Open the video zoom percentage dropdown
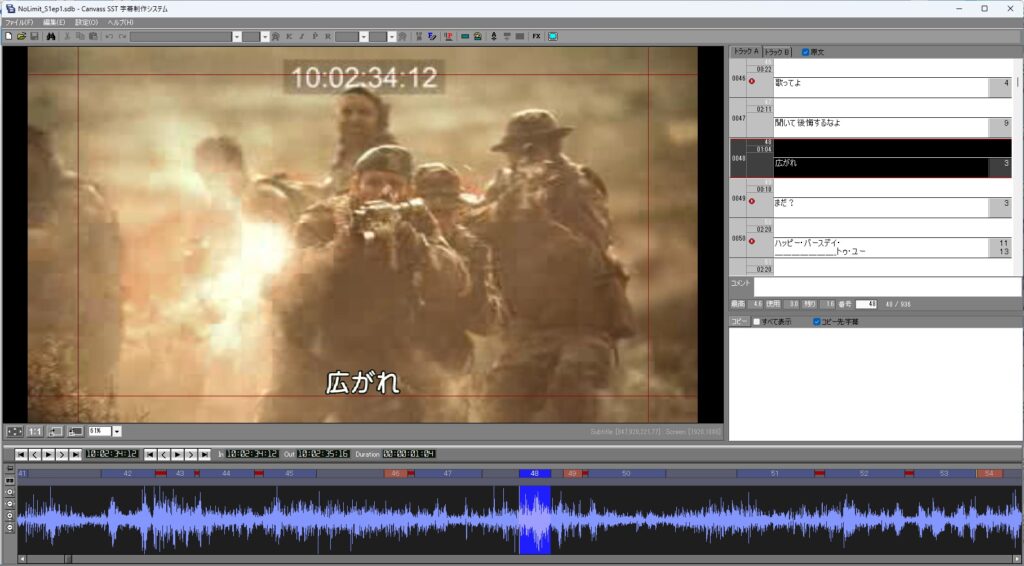Screen dimensions: 1024x566 coord(117,432)
